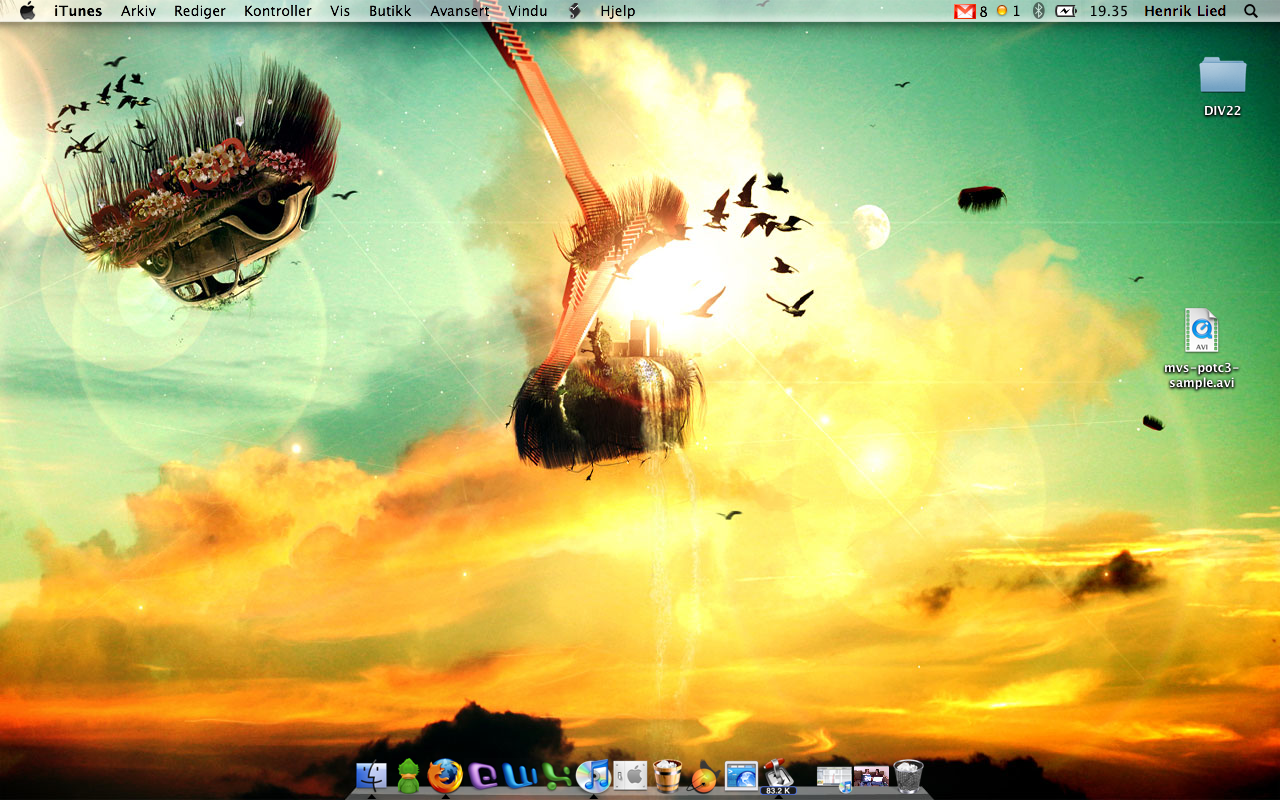This screenshot has width=1280, height=800.
Task: Open the Vis menu
Action: 340,11
